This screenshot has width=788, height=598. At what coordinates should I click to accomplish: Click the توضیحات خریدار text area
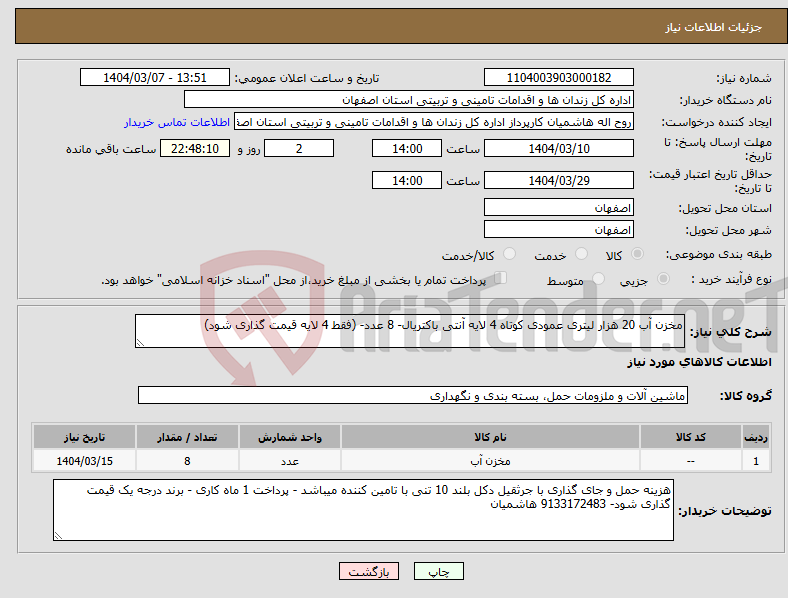[363, 510]
